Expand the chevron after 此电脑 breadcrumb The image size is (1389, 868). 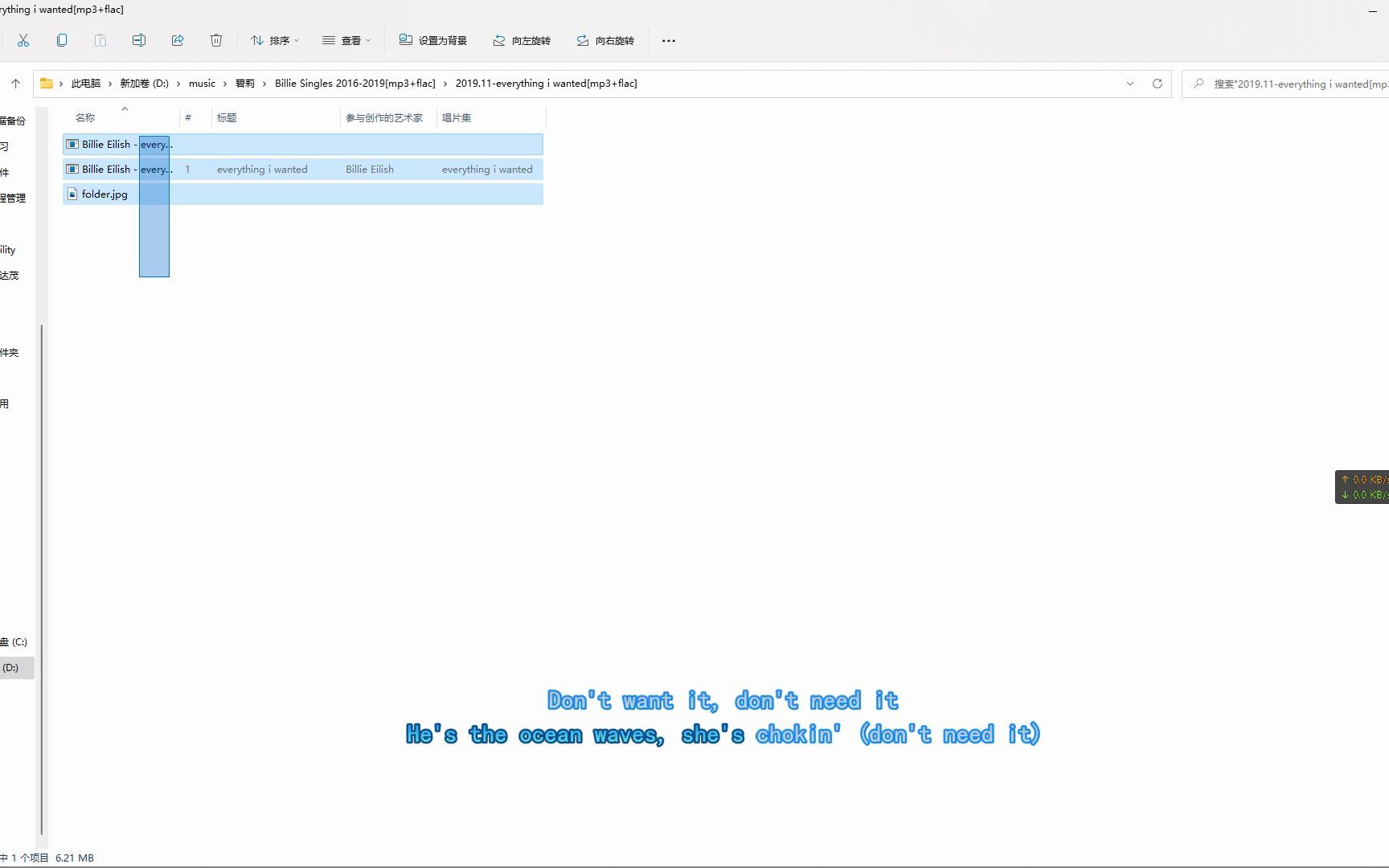pos(111,84)
